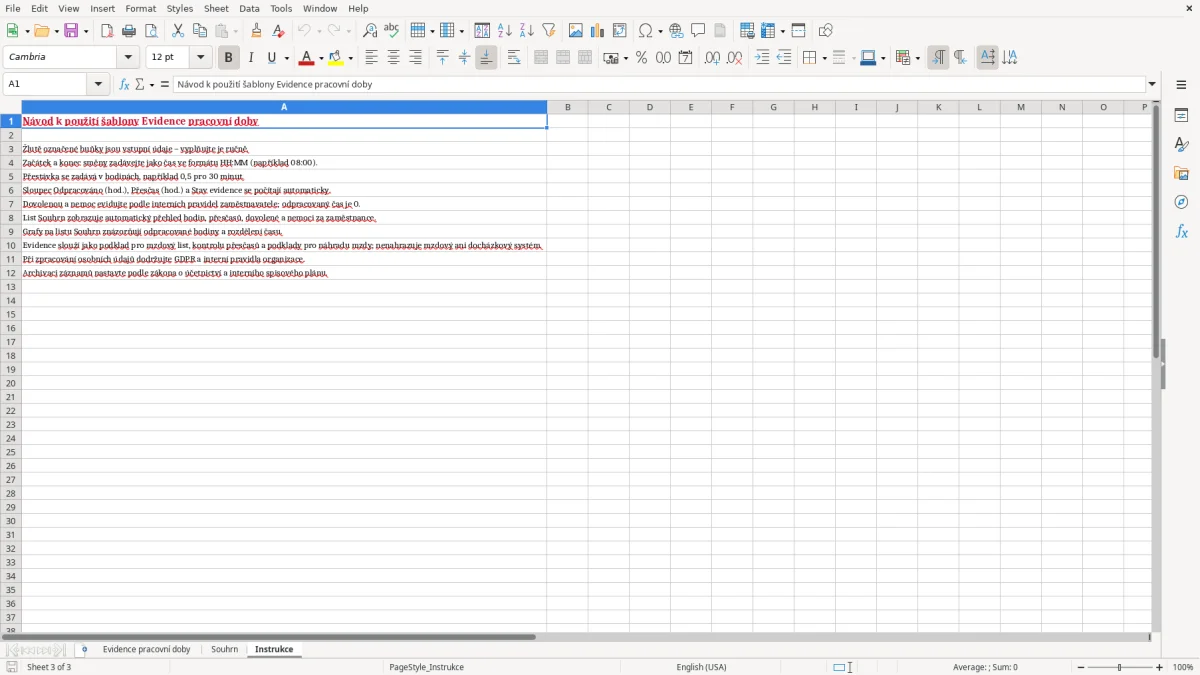
Task: Click the Save document icon
Action: point(71,31)
